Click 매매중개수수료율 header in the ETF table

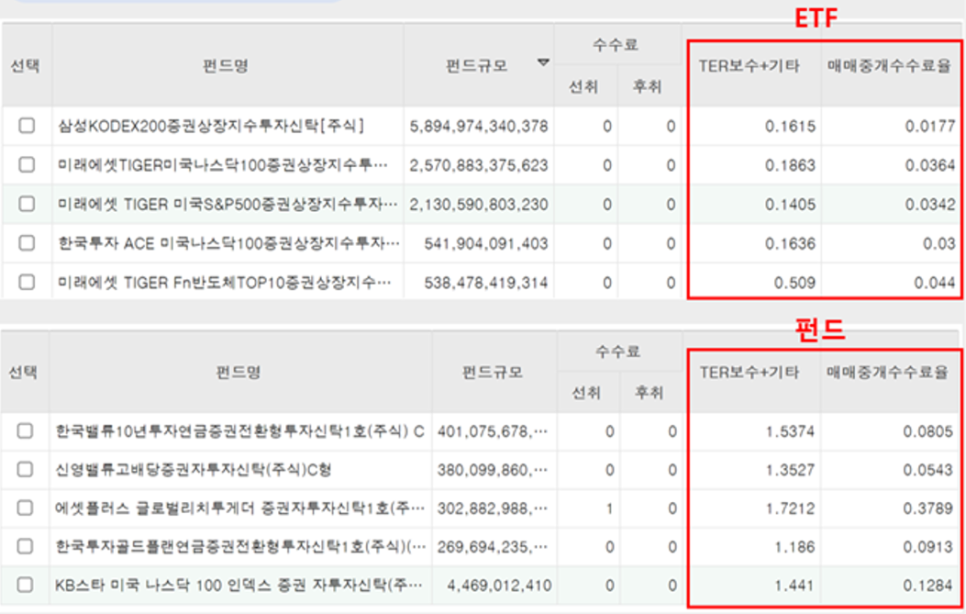[890, 66]
